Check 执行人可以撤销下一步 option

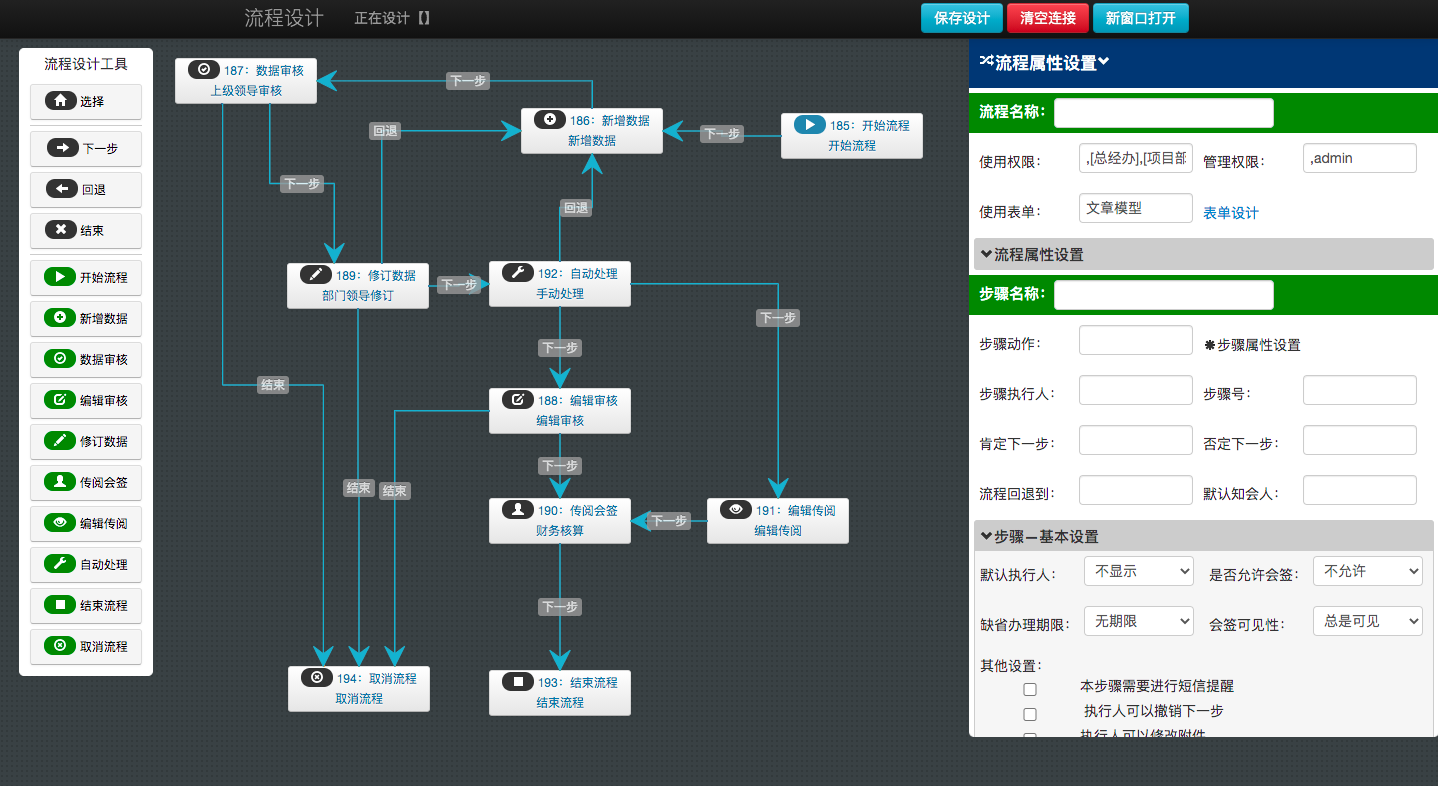pos(1030,714)
